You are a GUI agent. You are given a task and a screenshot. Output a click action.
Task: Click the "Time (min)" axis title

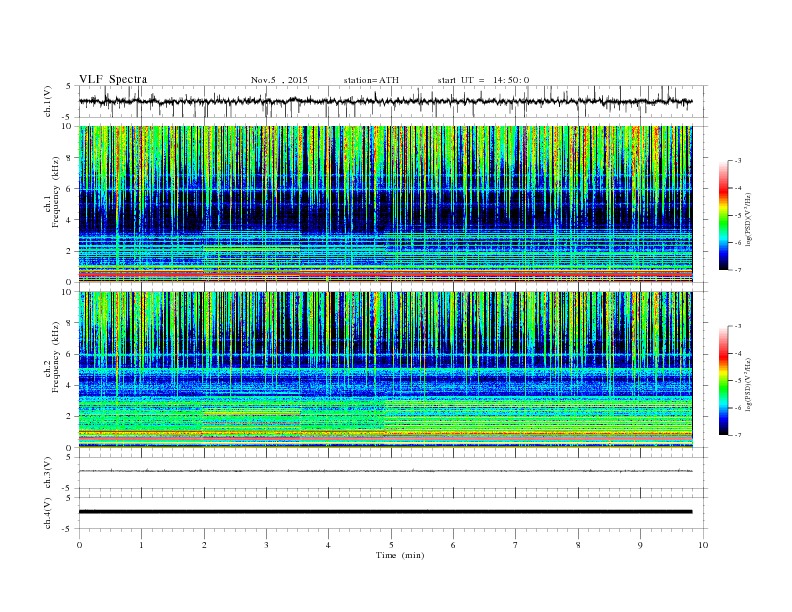click(400, 555)
